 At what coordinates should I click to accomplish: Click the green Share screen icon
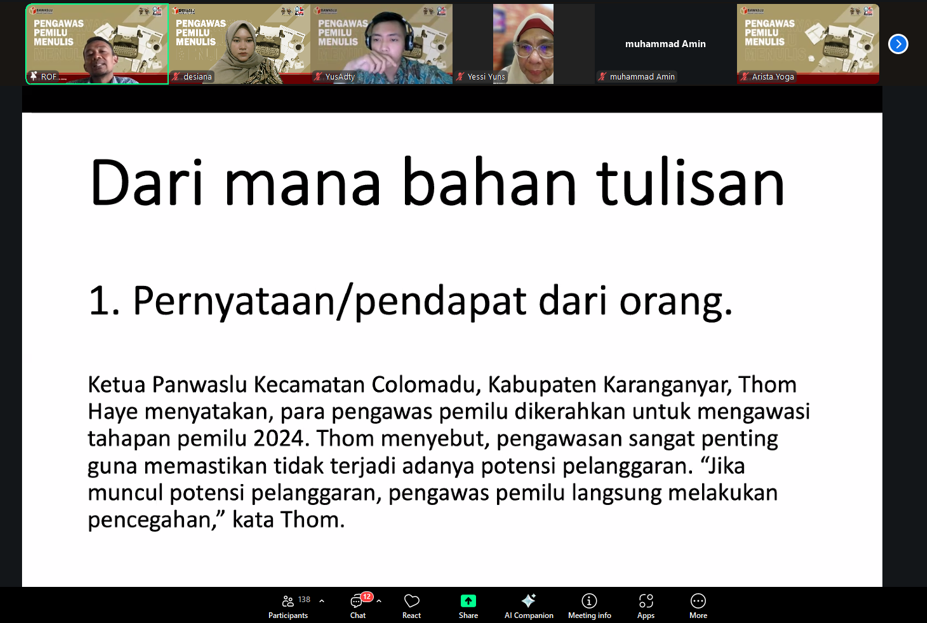pyautogui.click(x=467, y=600)
